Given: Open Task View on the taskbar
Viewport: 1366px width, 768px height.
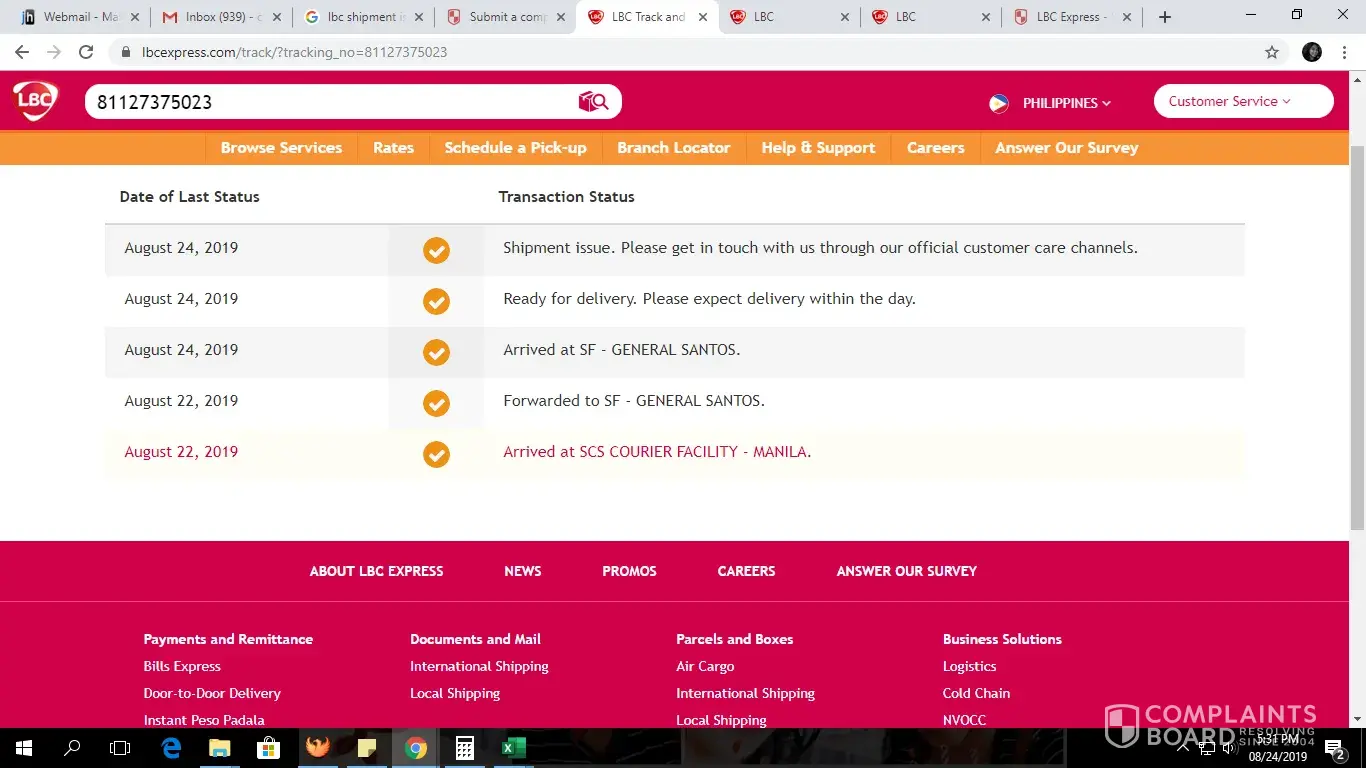Looking at the screenshot, I should (120, 748).
